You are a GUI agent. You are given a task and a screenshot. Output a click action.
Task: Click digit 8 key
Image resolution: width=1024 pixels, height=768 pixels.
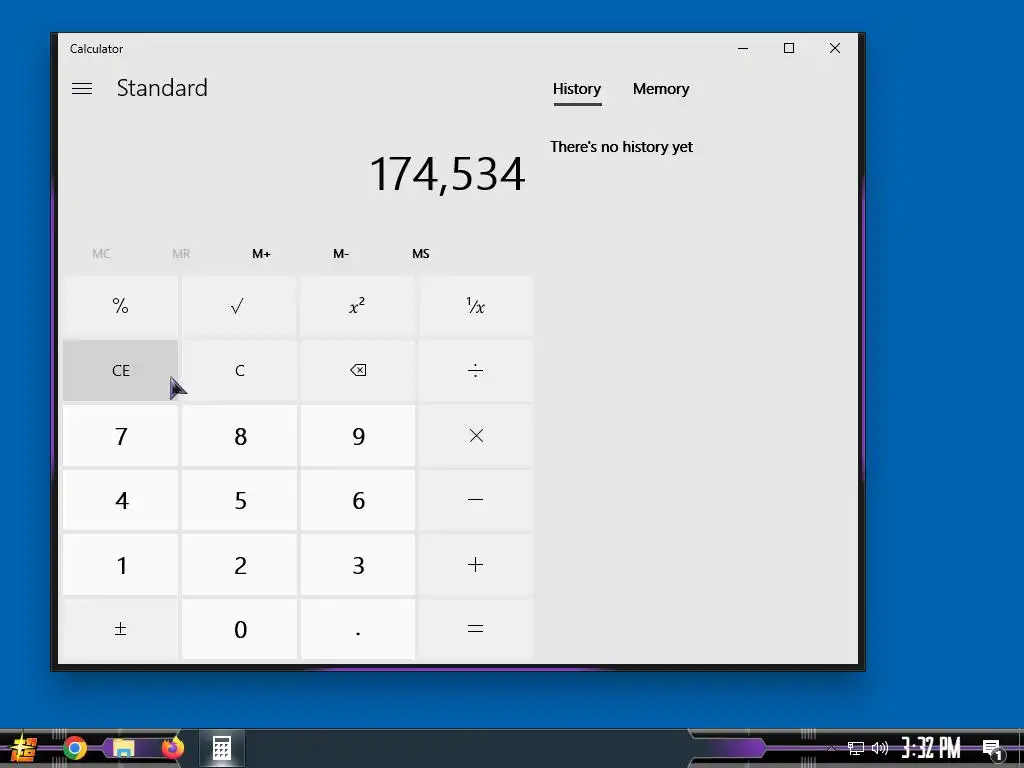pos(239,436)
